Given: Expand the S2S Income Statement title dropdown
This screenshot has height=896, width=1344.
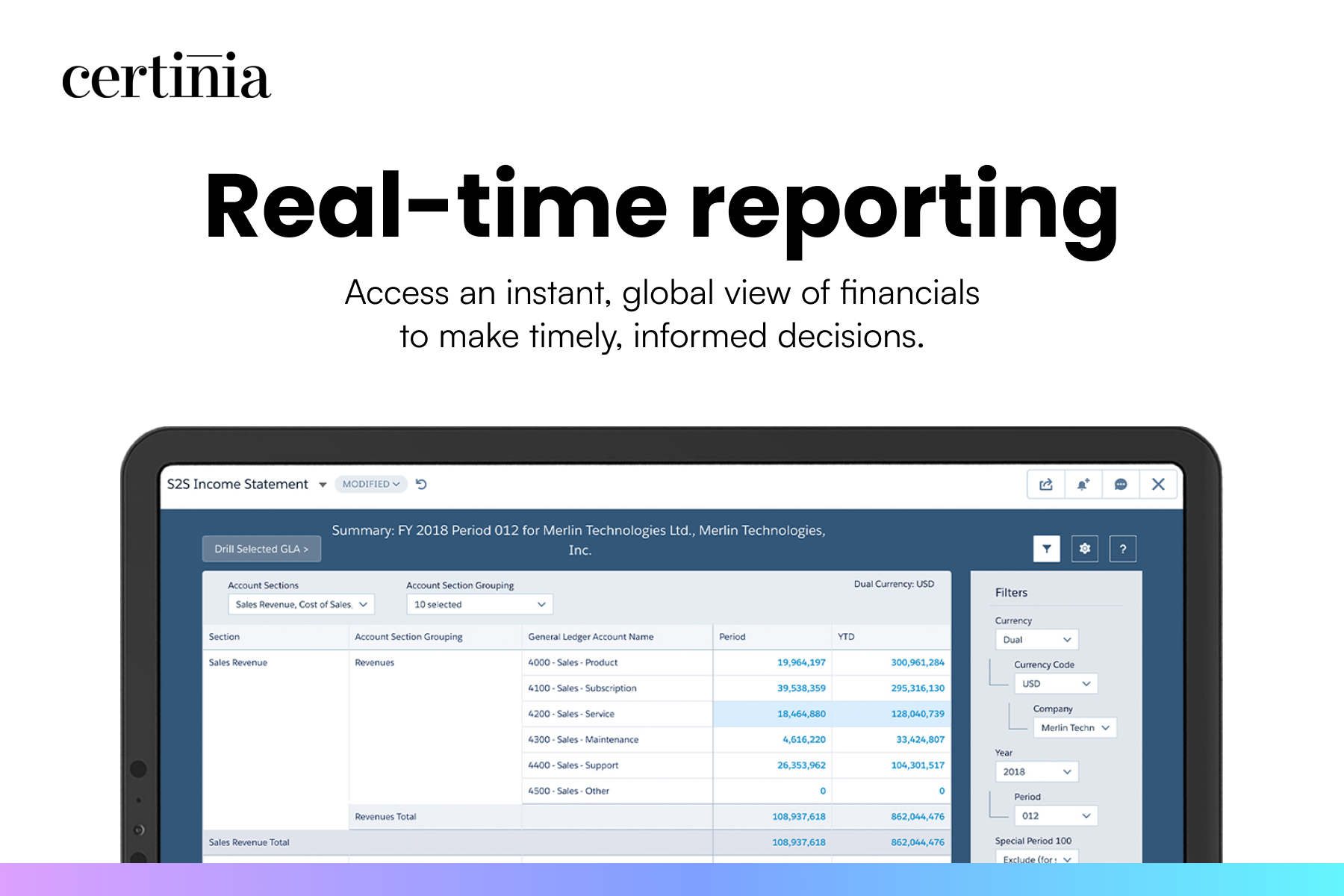Looking at the screenshot, I should coord(323,485).
